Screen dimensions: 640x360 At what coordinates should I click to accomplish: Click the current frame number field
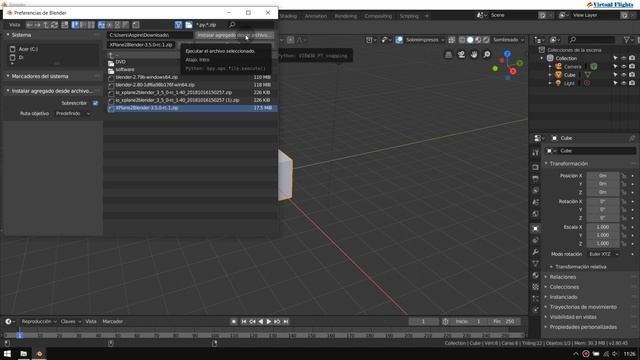pyautogui.click(x=423, y=322)
